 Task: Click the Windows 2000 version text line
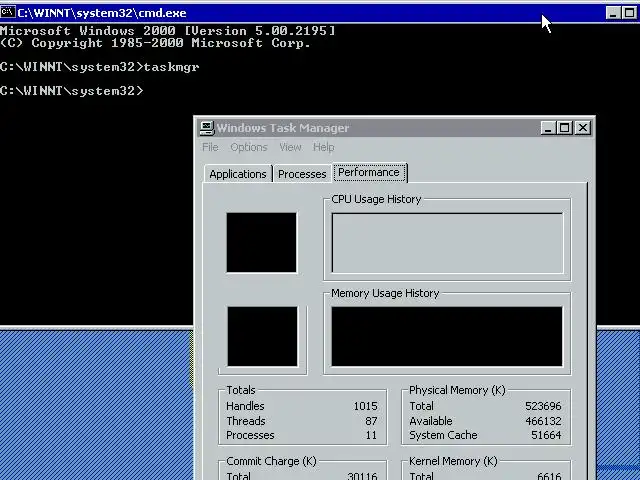click(168, 31)
